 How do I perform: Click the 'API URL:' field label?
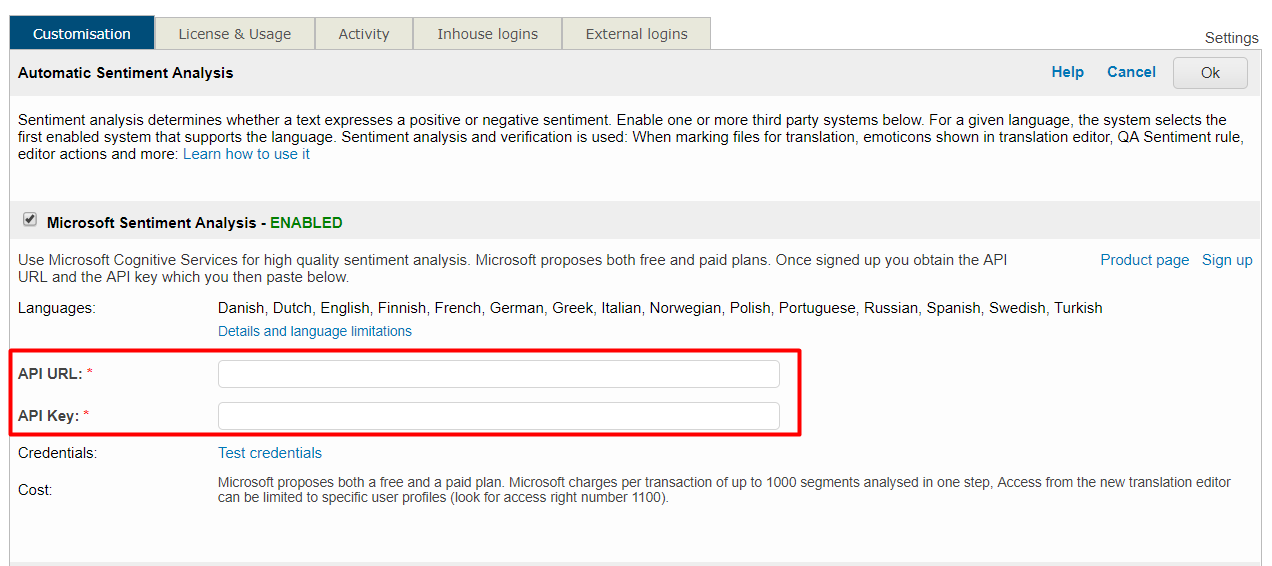click(x=50, y=373)
